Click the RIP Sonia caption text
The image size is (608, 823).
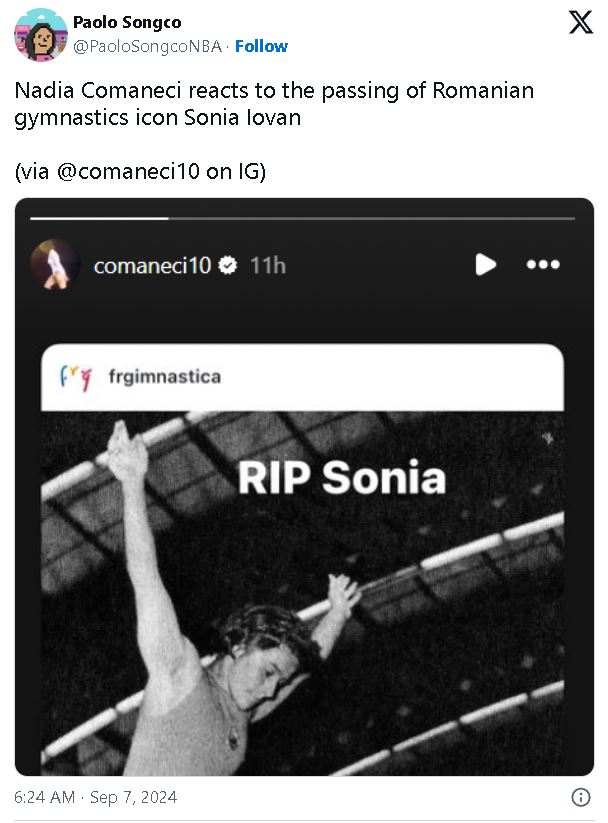(341, 478)
